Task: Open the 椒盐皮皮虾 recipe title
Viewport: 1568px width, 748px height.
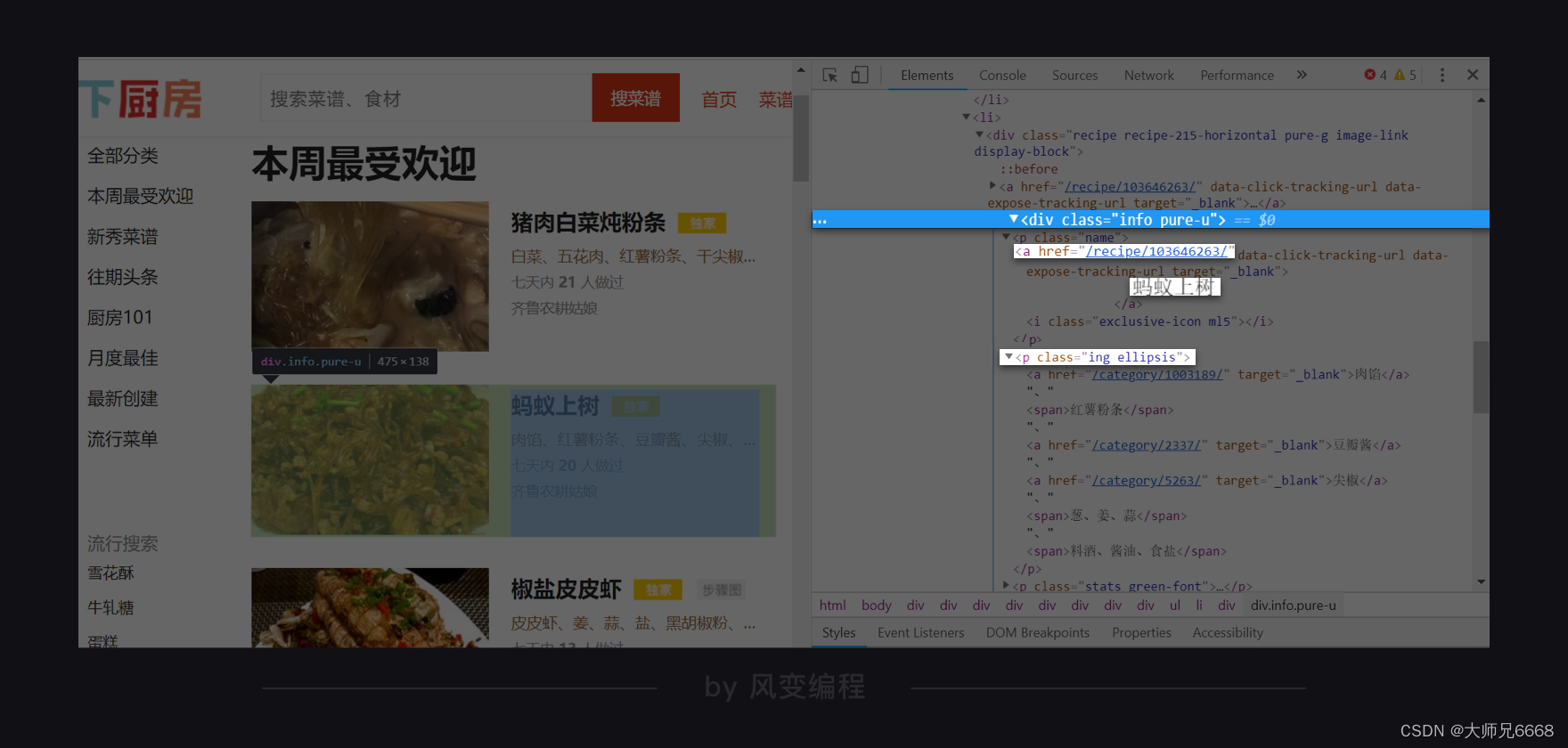Action: click(x=566, y=589)
